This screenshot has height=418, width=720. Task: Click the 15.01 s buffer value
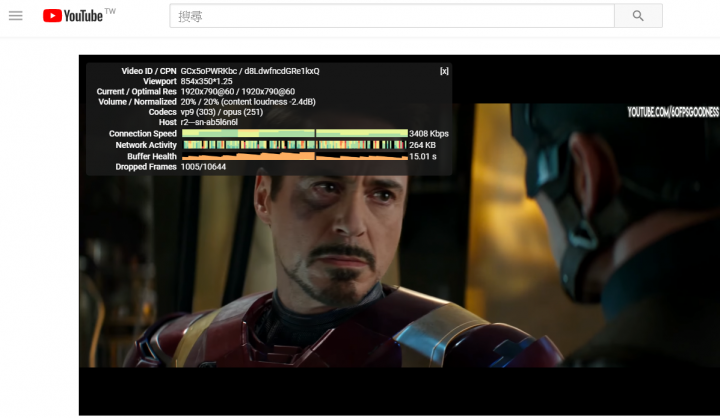coord(423,157)
